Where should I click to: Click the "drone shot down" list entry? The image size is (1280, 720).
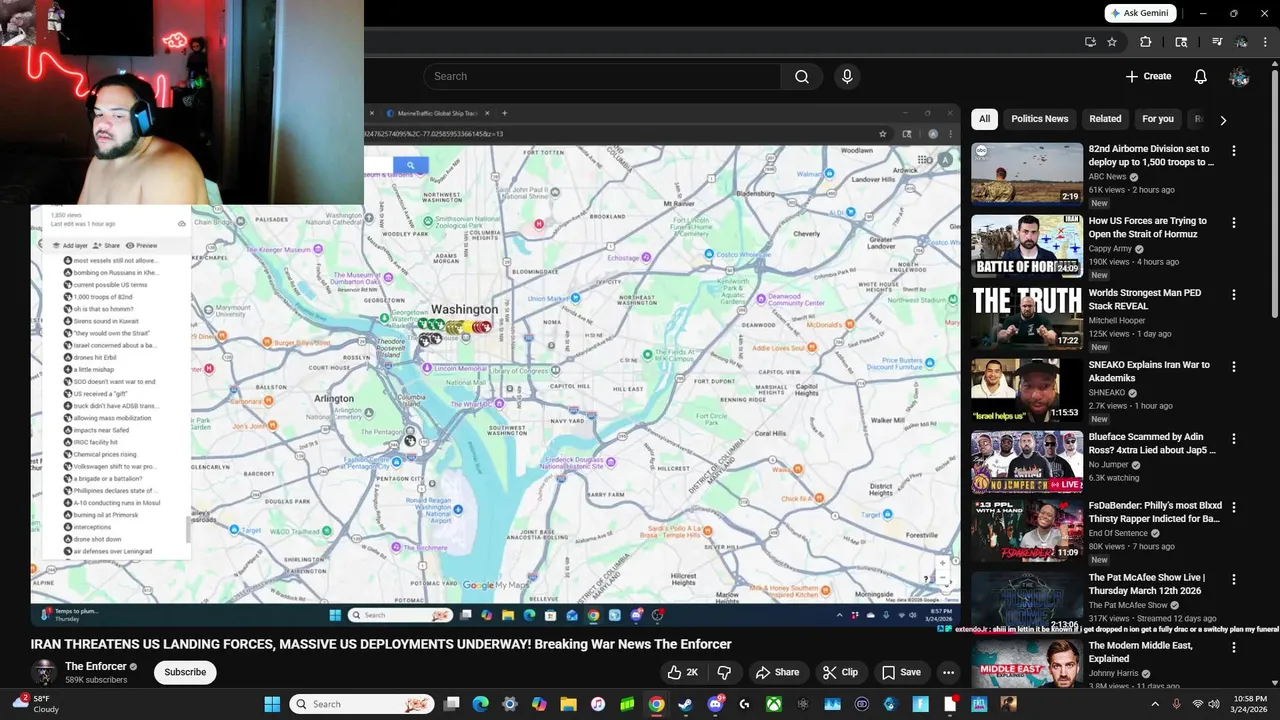click(97, 539)
